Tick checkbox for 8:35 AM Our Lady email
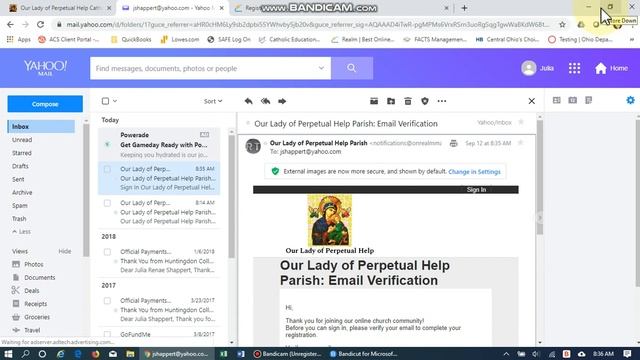Image resolution: width=640 pixels, height=360 pixels. click(107, 169)
